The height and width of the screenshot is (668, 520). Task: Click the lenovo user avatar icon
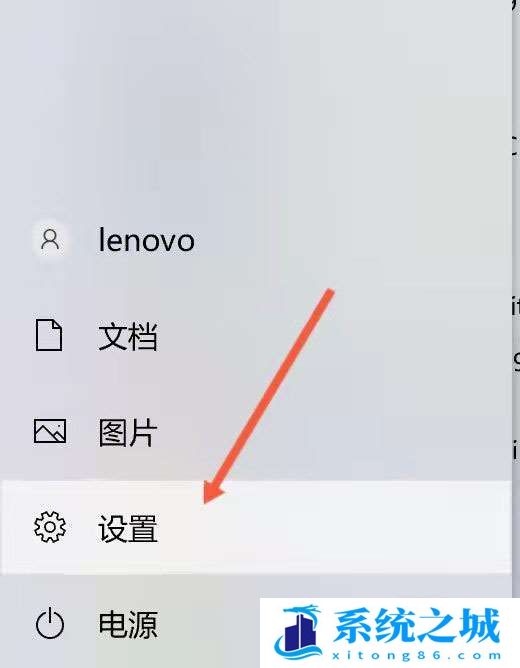pos(50,240)
